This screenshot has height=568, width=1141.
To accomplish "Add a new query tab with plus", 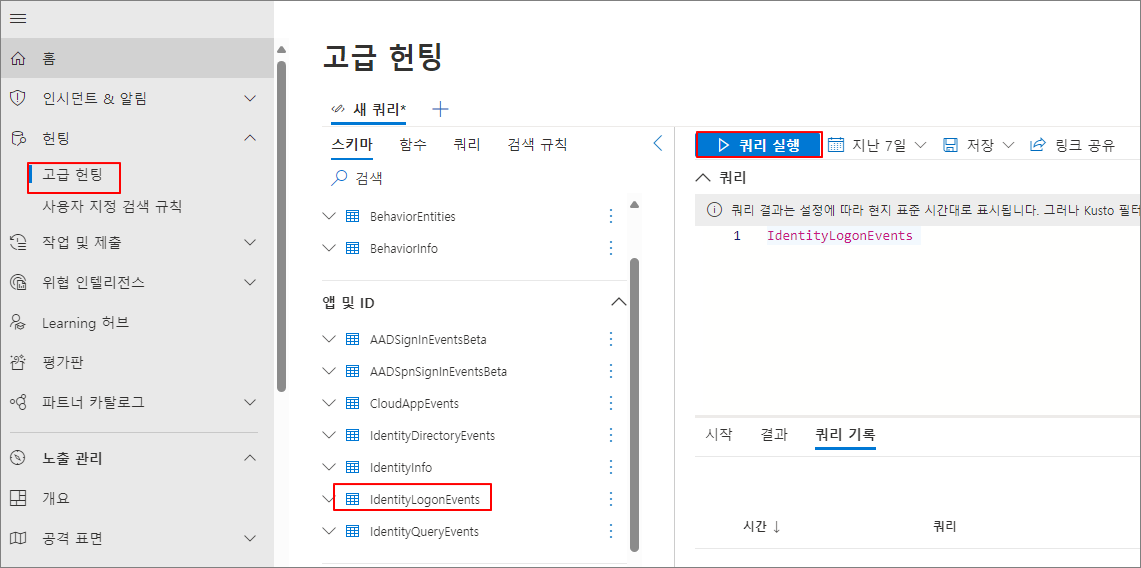I will point(440,109).
